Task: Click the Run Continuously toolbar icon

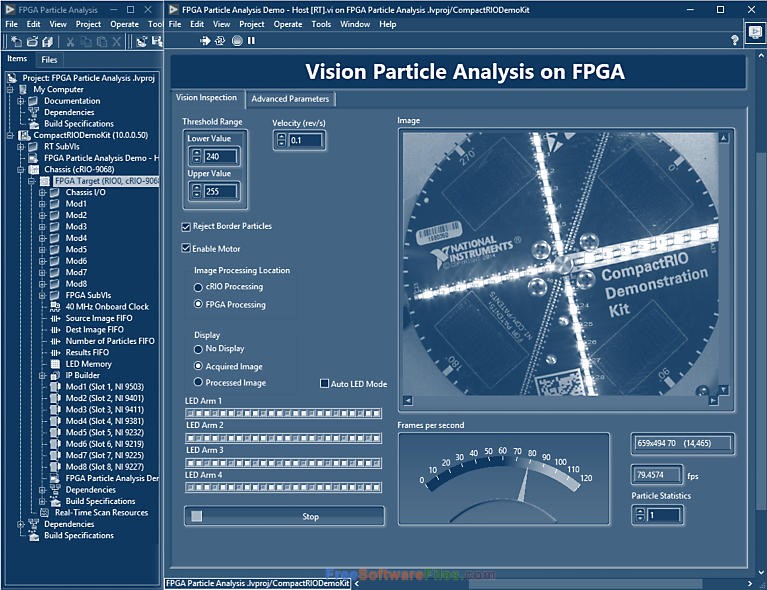Action: coord(220,41)
